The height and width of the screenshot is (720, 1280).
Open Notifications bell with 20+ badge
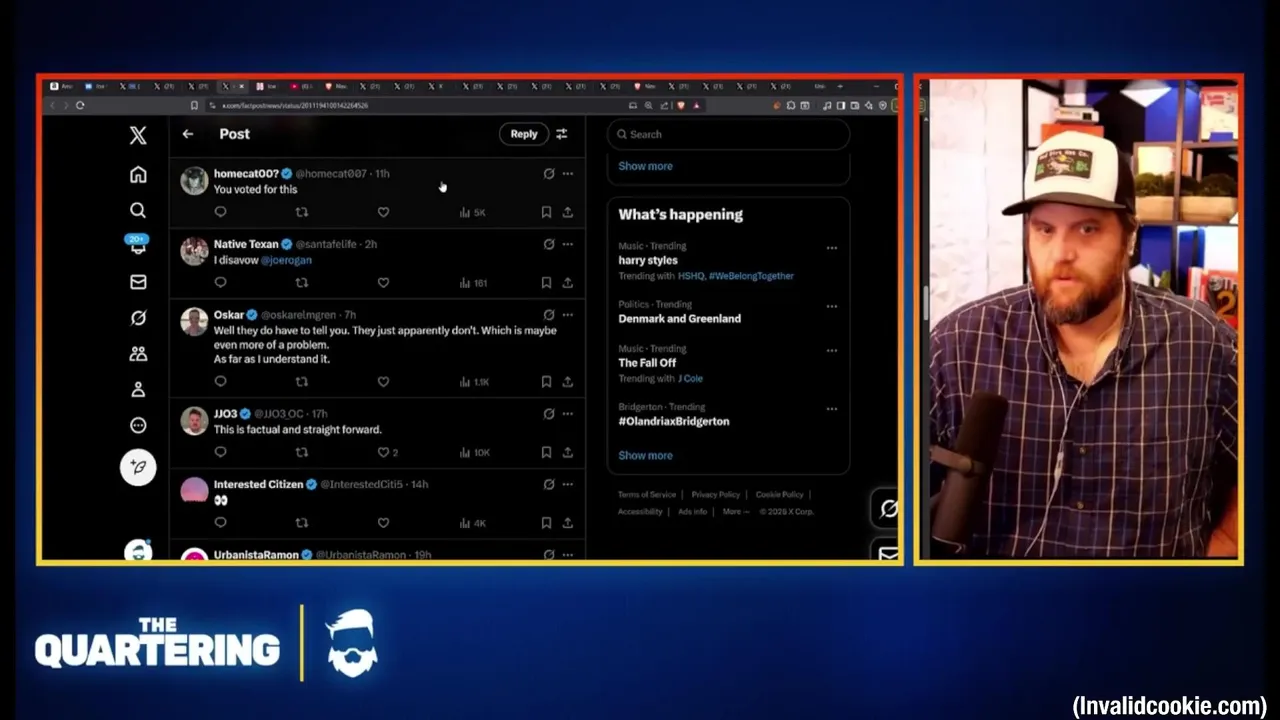coord(138,245)
